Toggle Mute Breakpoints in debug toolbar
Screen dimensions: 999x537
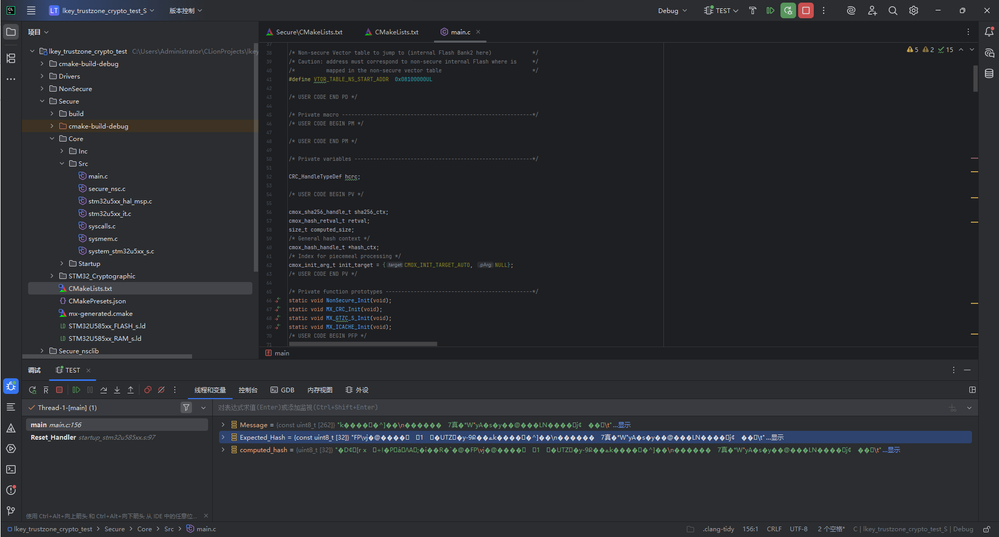[161, 390]
